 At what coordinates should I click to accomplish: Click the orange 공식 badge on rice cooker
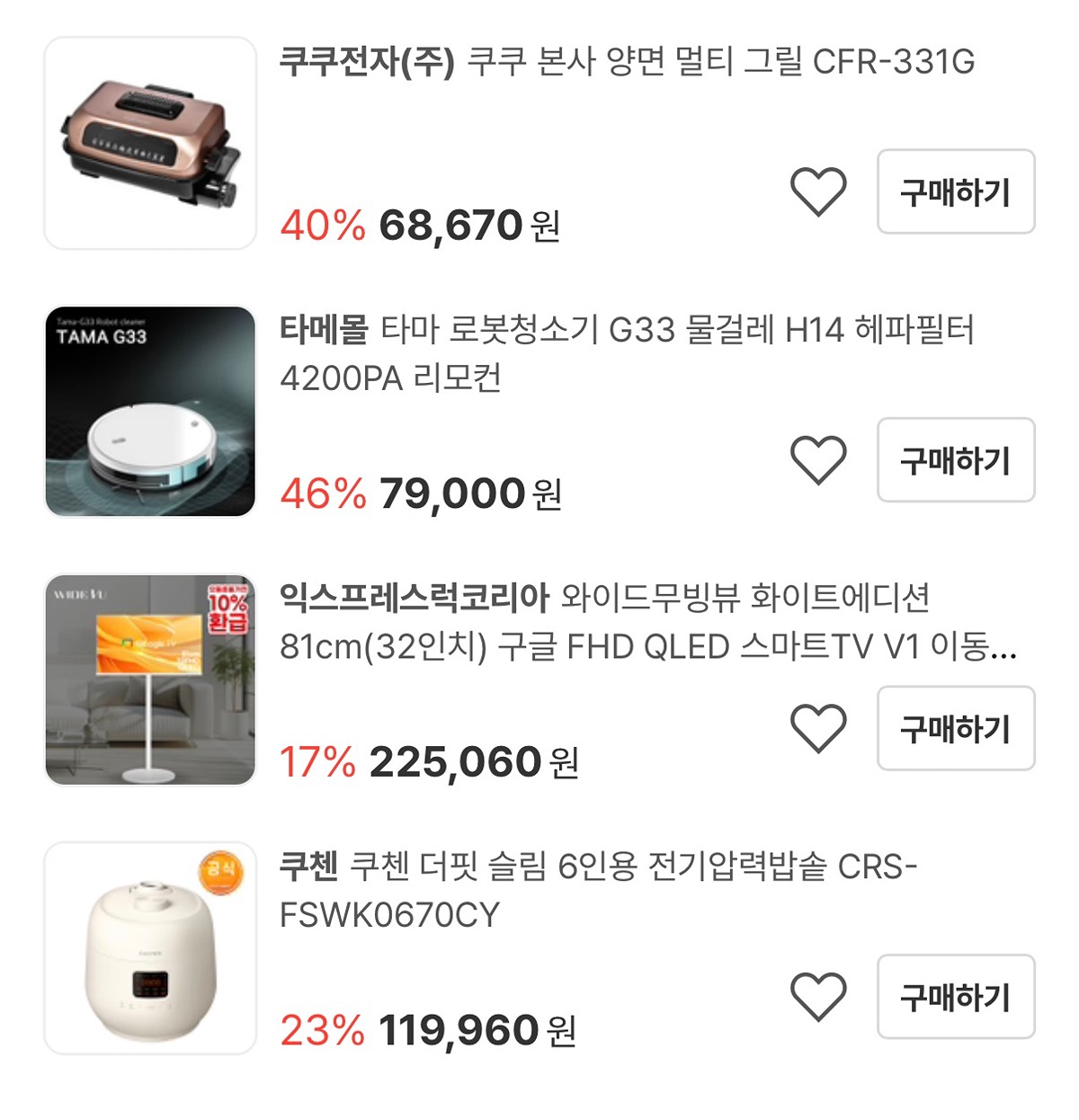coord(220,870)
